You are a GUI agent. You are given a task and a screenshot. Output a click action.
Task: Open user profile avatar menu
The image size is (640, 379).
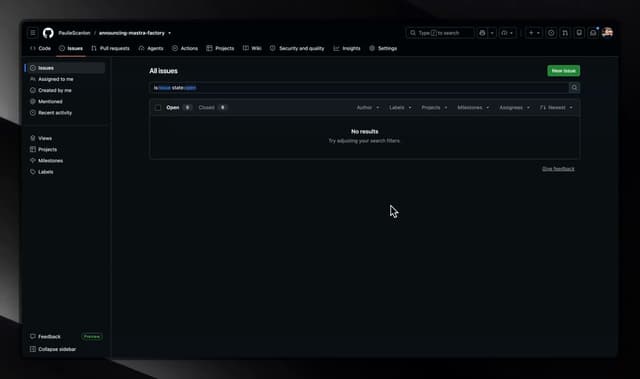click(x=607, y=33)
